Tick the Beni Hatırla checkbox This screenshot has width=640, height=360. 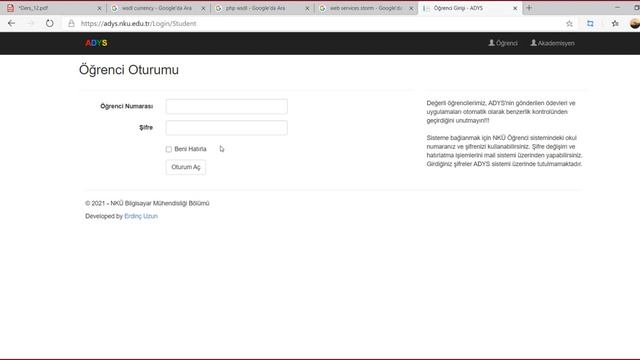click(x=169, y=149)
